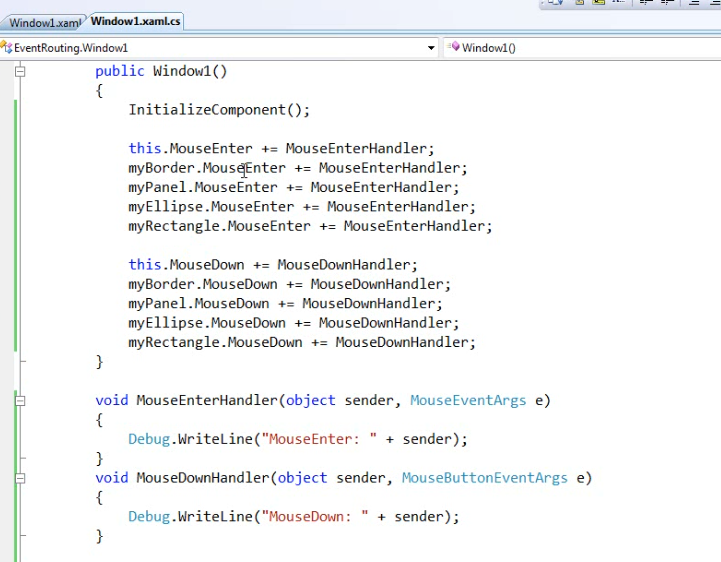Open the Window1() members dropdown
This screenshot has height=562, width=721.
[582, 48]
